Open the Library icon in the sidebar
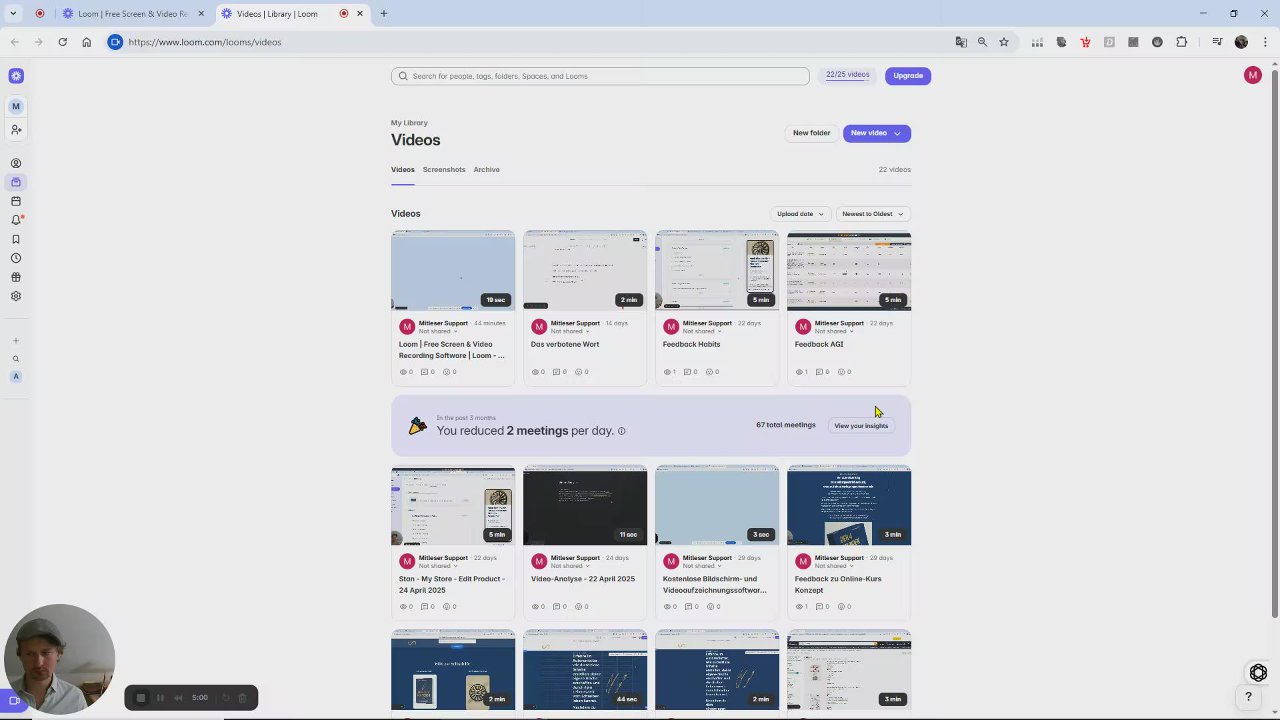The height and width of the screenshot is (720, 1280). [16, 182]
